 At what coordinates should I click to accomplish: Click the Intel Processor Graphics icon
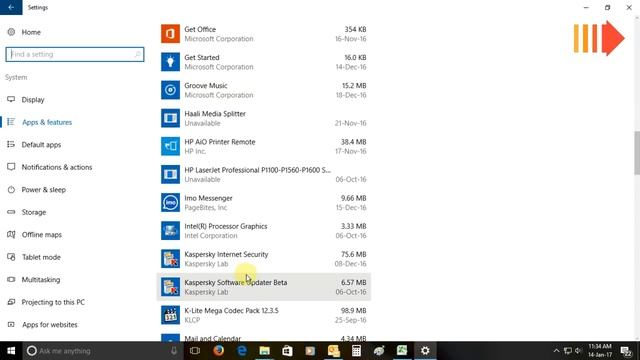(x=170, y=231)
